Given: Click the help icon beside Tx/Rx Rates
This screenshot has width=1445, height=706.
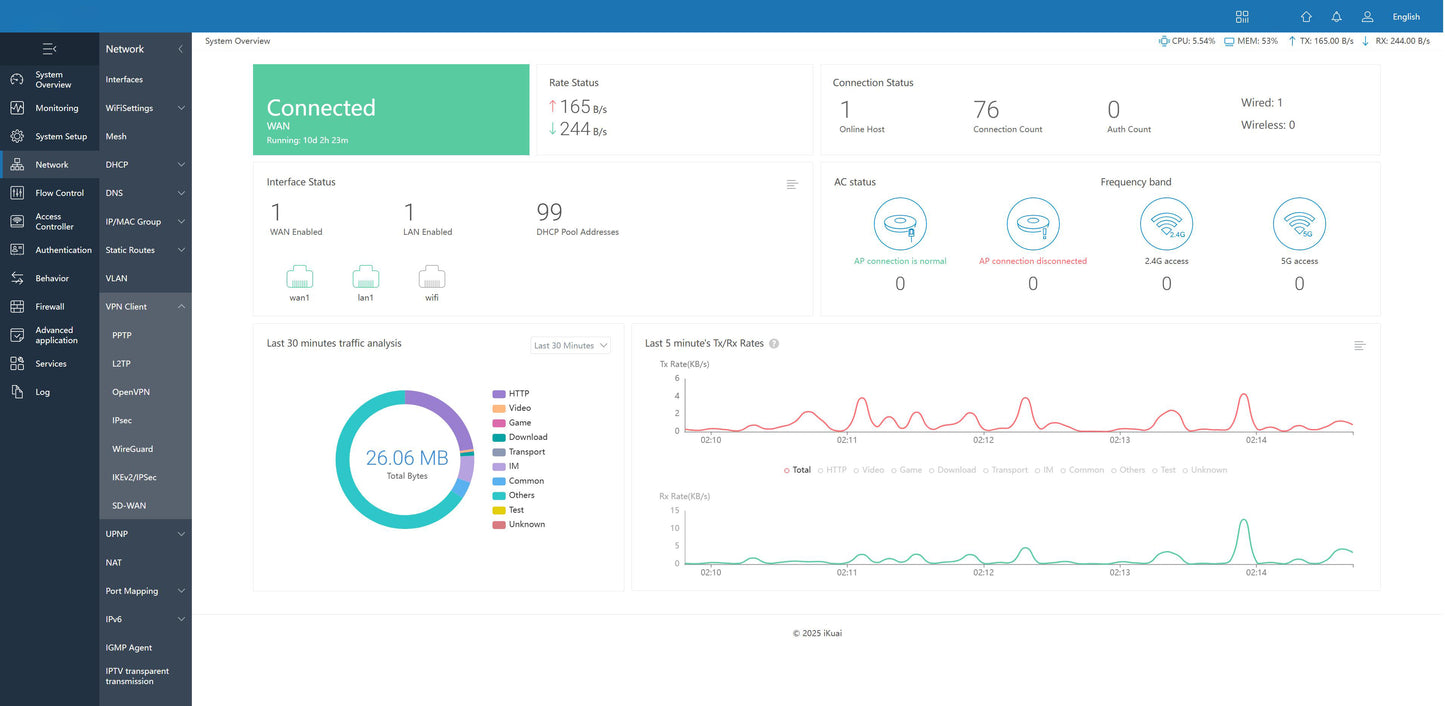Looking at the screenshot, I should tap(774, 344).
